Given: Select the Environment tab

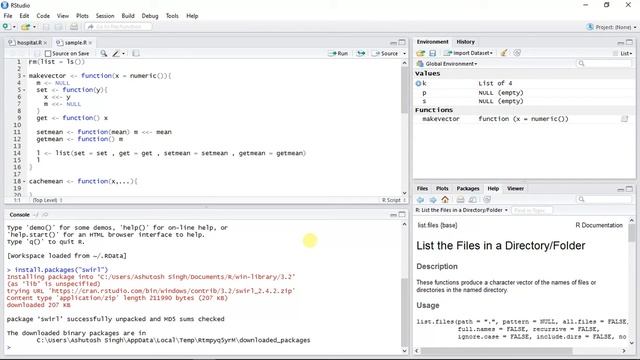Looking at the screenshot, I should pyautogui.click(x=432, y=42).
